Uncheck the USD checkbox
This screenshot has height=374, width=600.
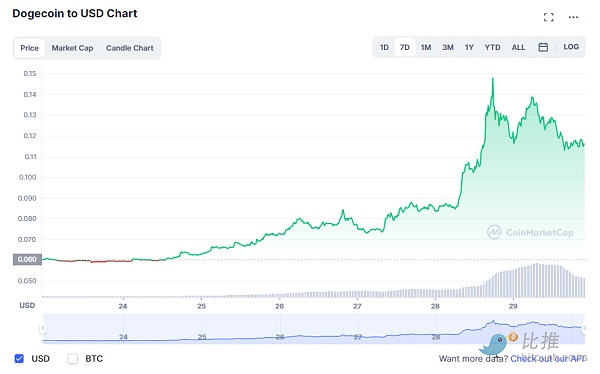coord(19,359)
